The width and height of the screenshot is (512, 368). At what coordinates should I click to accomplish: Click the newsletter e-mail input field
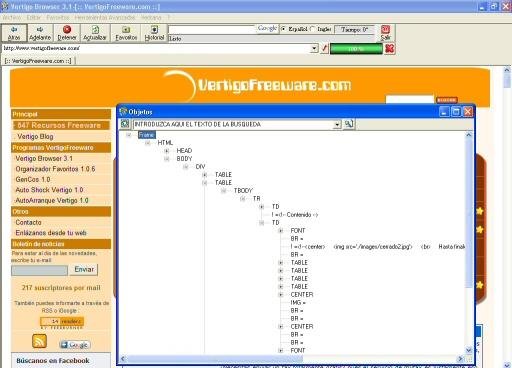coord(39,270)
